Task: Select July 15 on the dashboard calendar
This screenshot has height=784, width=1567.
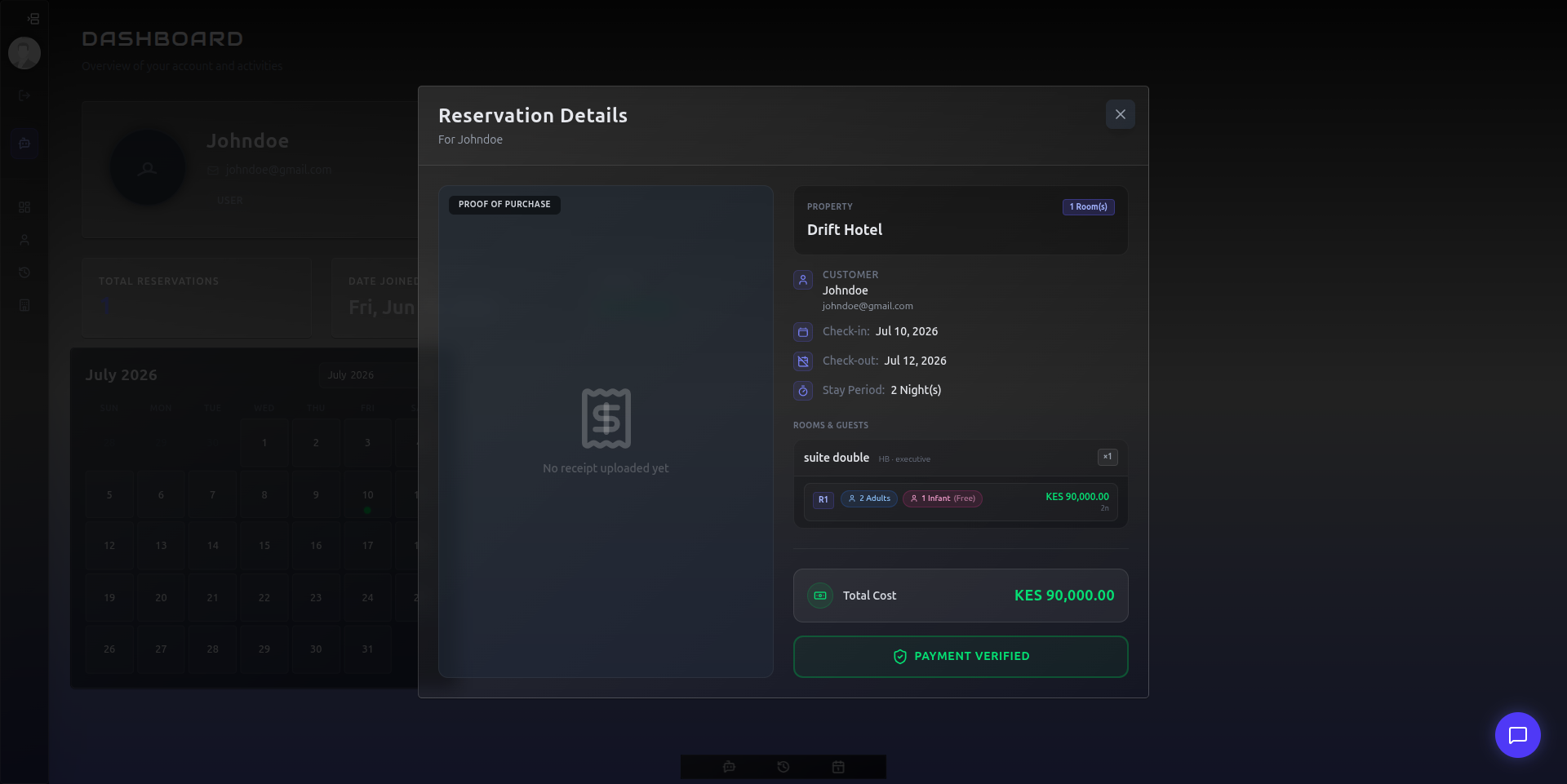Action: (x=264, y=546)
